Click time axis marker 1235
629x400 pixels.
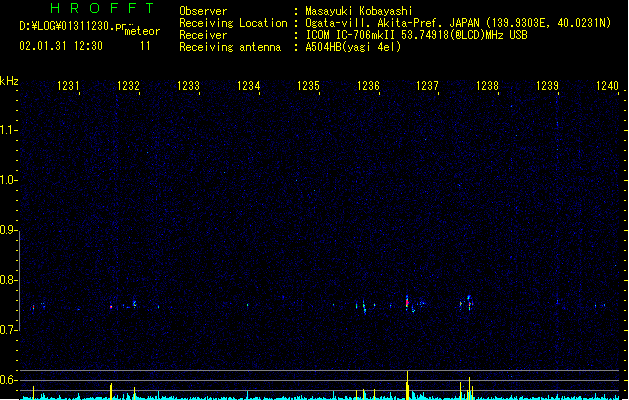point(308,86)
